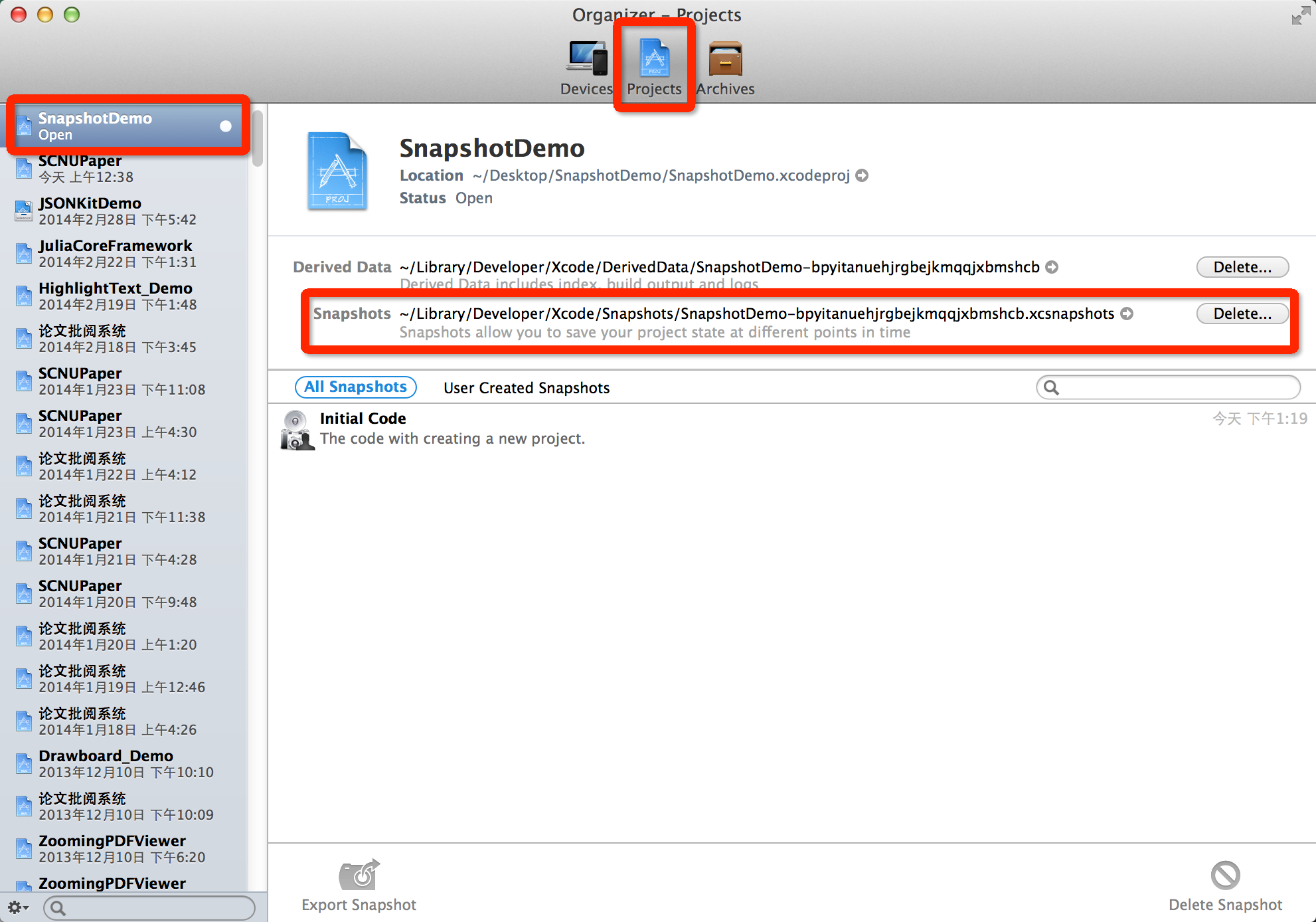
Task: Select SCNUPaper project dated 上午12:38
Action: (125, 169)
